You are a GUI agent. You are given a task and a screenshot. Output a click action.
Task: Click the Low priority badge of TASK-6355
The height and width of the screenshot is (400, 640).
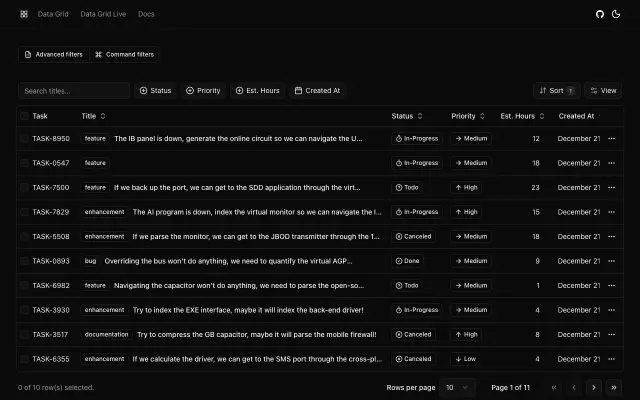(466, 359)
